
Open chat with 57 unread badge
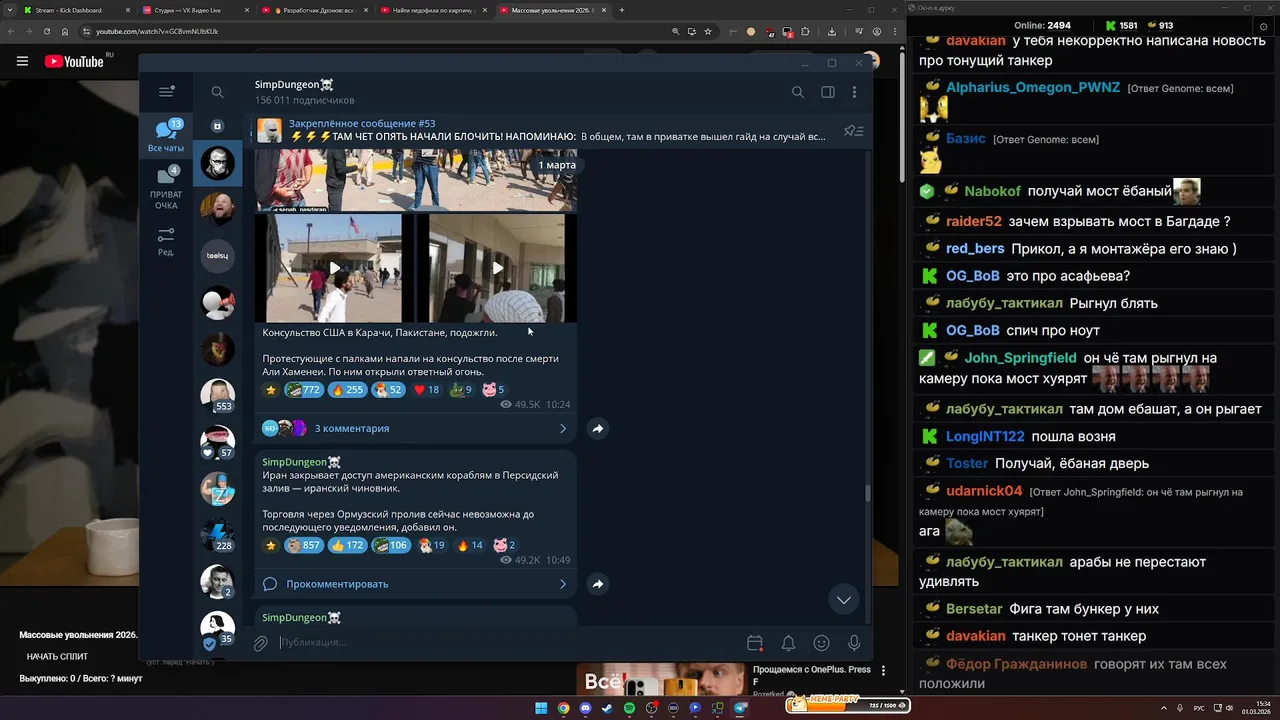pyautogui.click(x=217, y=442)
